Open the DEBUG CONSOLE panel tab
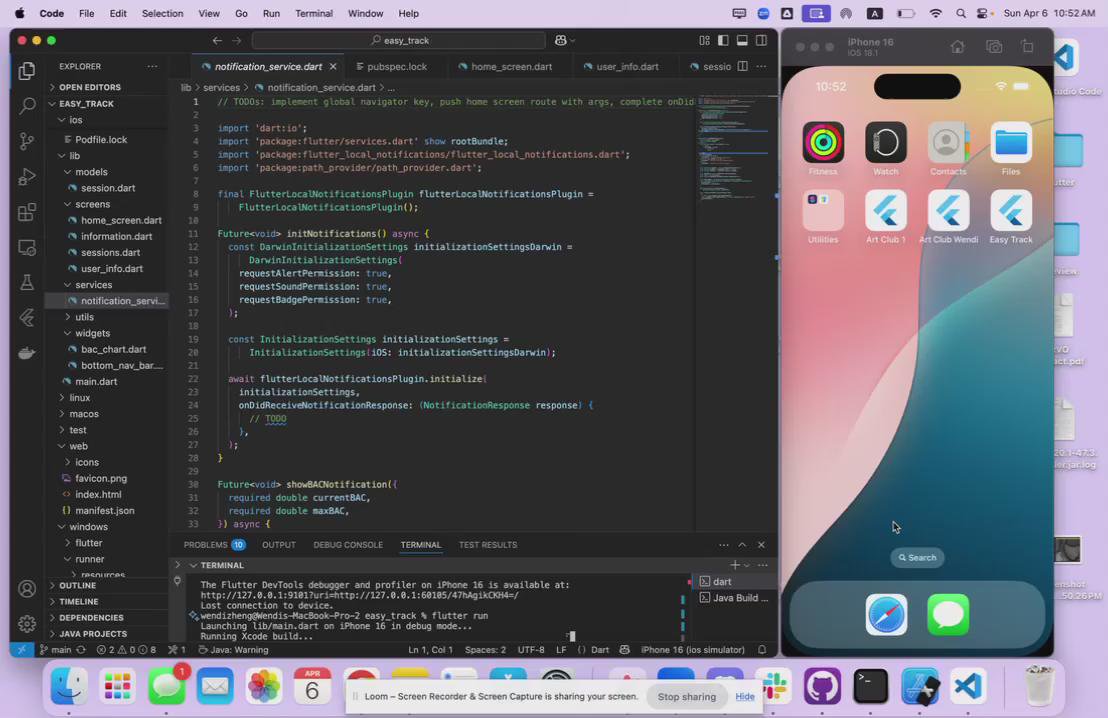This screenshot has height=718, width=1108. tap(348, 545)
